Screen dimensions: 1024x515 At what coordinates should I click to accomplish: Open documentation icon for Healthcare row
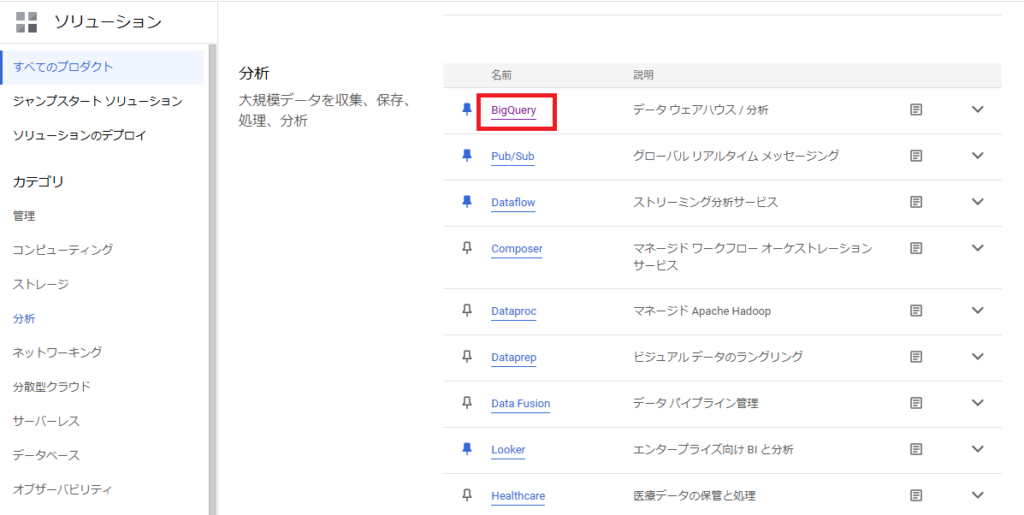[916, 495]
